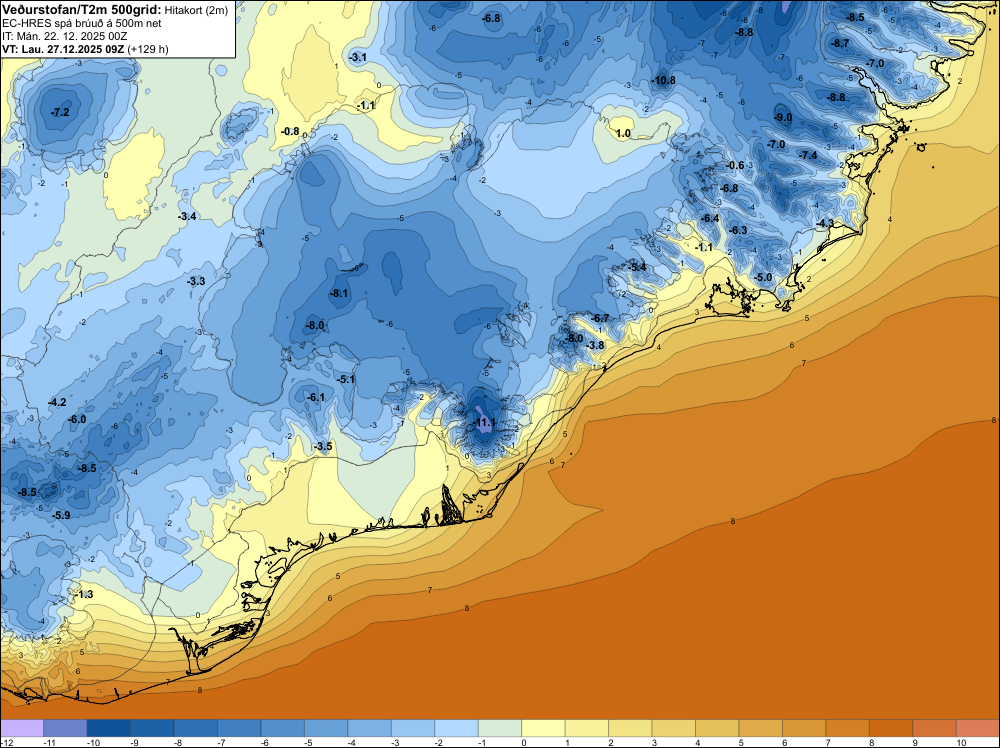Click the '-7.4' temperature label
Image resolution: width=1000 pixels, height=748 pixels.
808,156
